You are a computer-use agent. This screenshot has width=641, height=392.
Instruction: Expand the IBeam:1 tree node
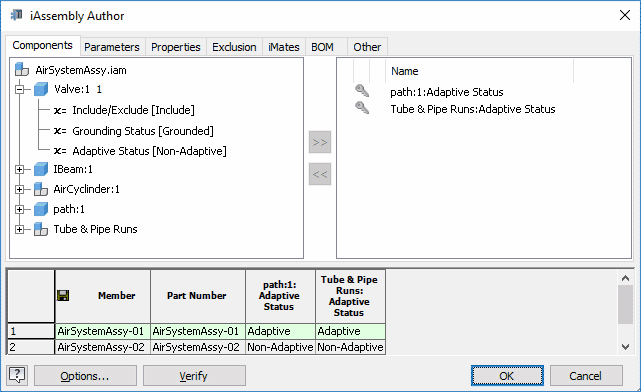[20, 169]
